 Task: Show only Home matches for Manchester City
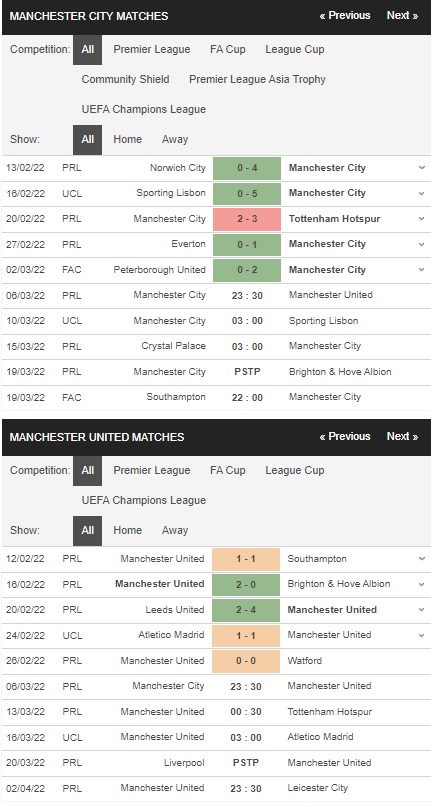128,139
